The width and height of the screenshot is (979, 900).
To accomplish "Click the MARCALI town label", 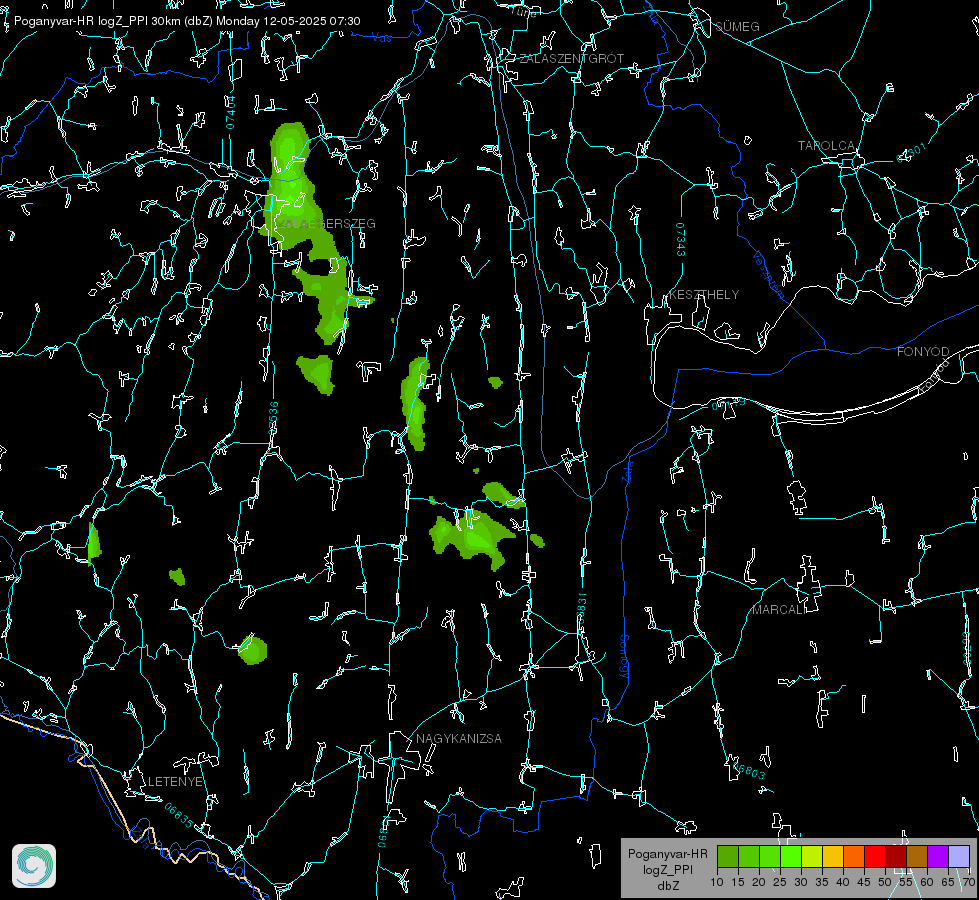I will coord(779,610).
